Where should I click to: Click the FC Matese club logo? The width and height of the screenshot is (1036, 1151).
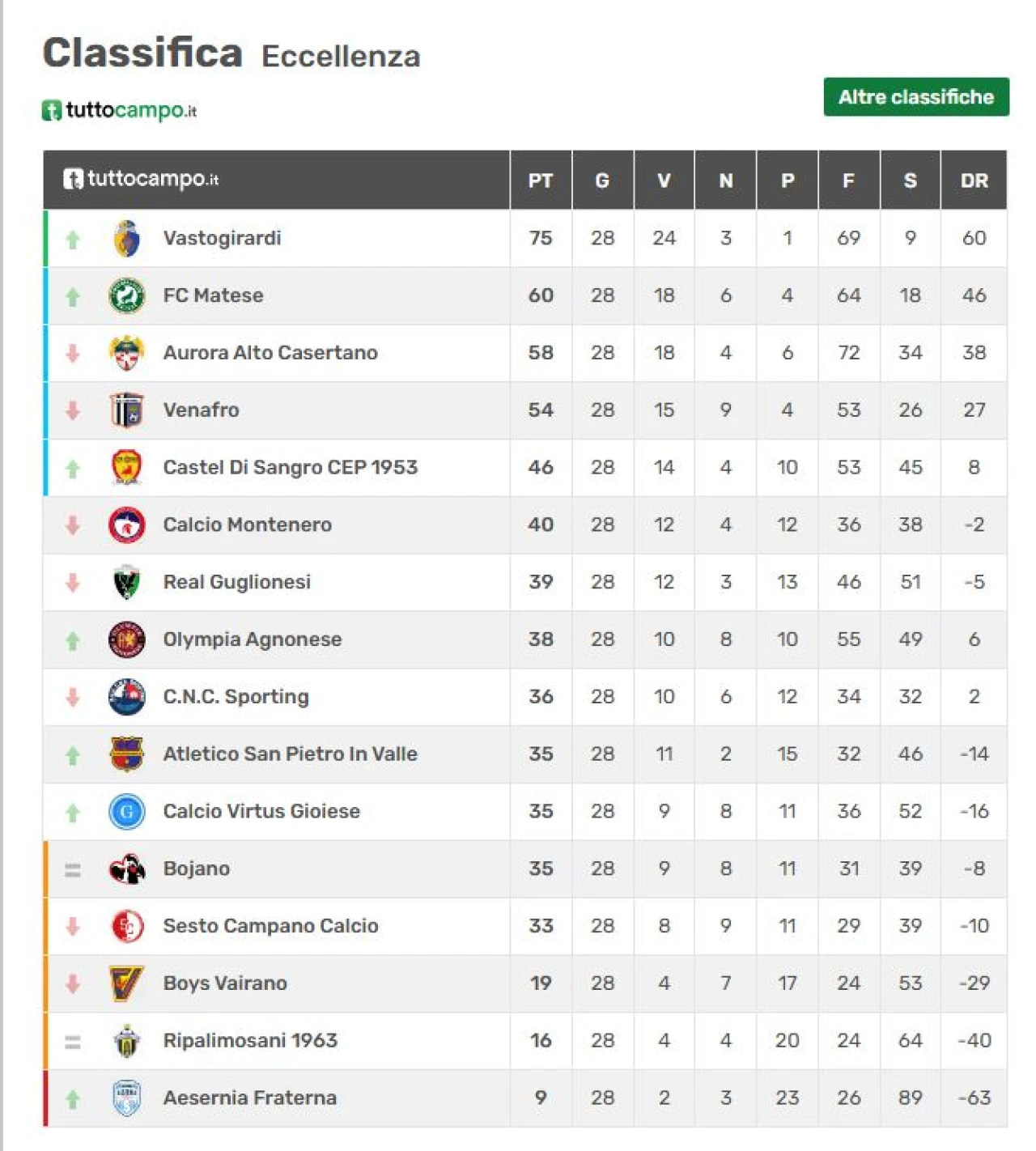127,295
